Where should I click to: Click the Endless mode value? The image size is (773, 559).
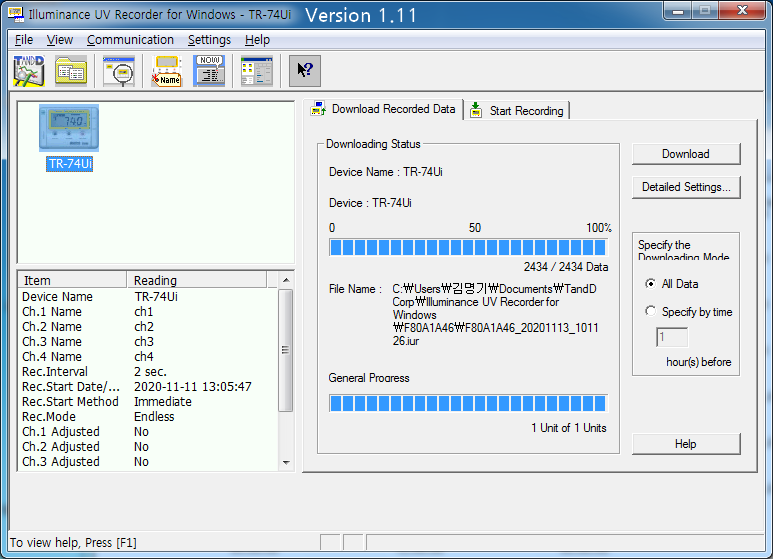pyautogui.click(x=154, y=417)
